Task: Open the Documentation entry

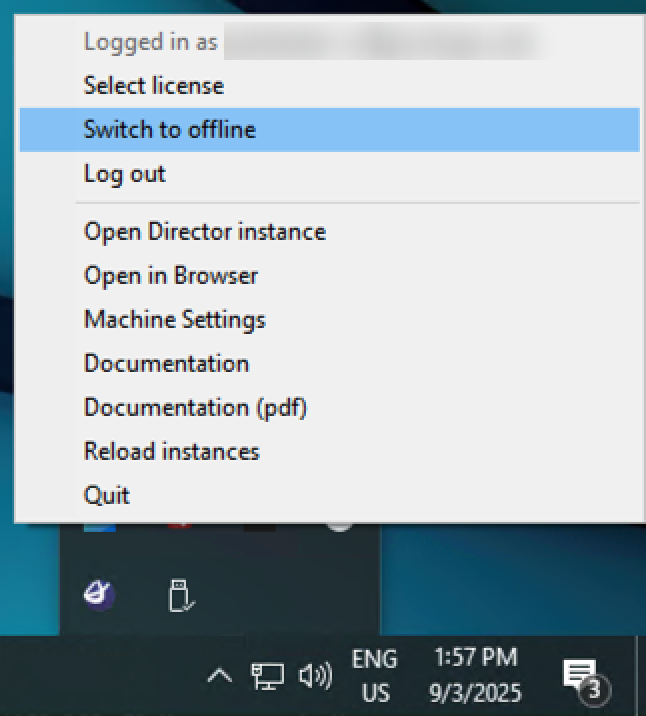Action: tap(166, 364)
